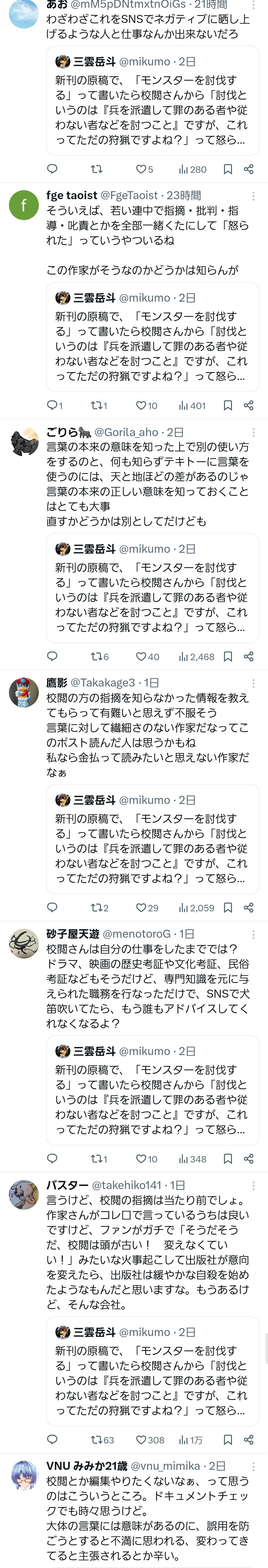Reply to 鷹影's post
268x1568 pixels.
(52, 908)
